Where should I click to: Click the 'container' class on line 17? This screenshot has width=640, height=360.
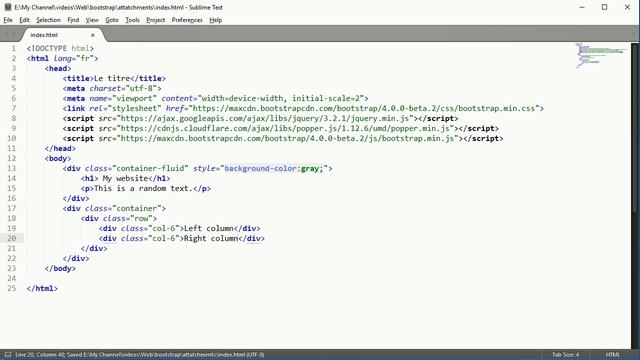coord(137,208)
